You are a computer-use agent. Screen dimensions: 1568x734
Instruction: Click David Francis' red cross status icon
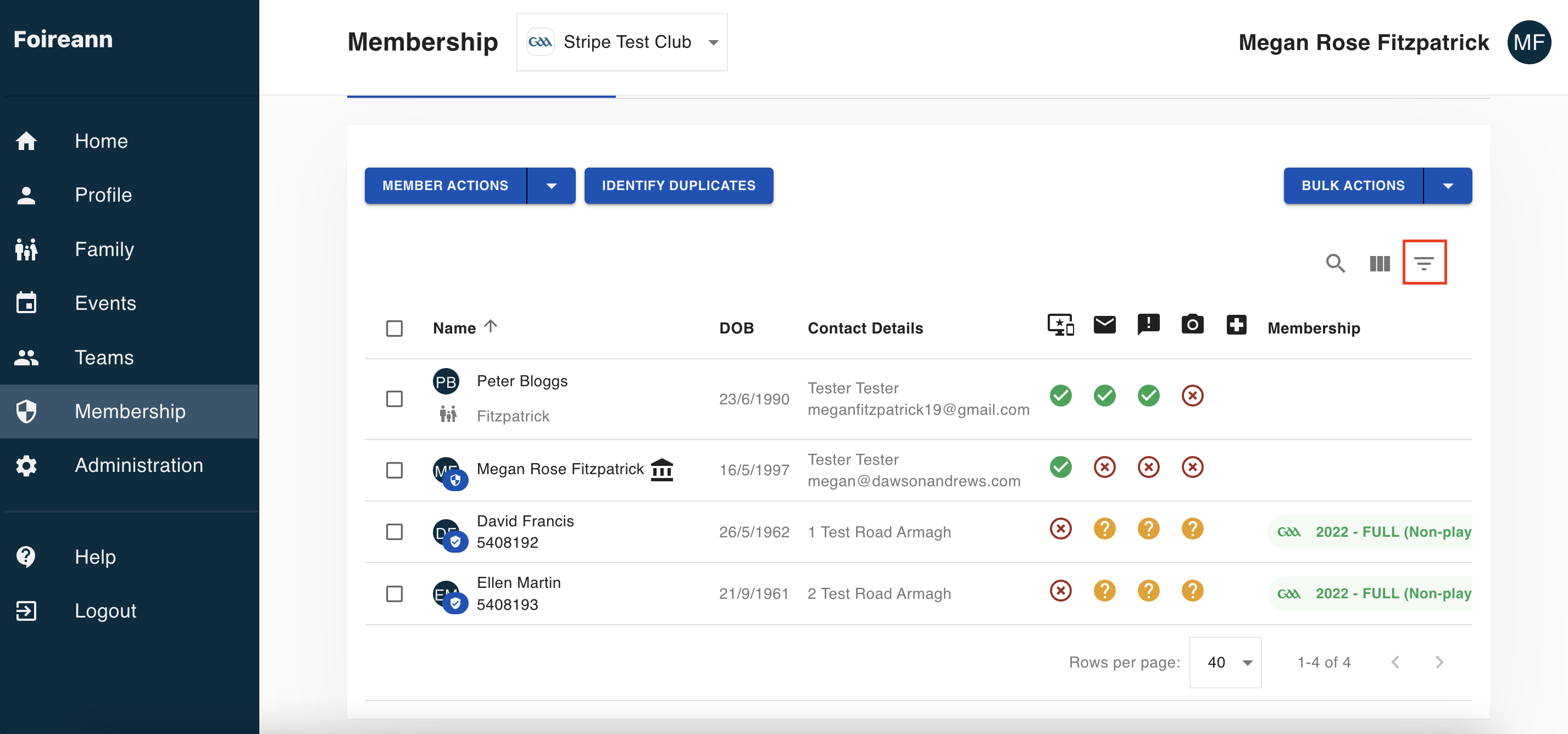1060,529
